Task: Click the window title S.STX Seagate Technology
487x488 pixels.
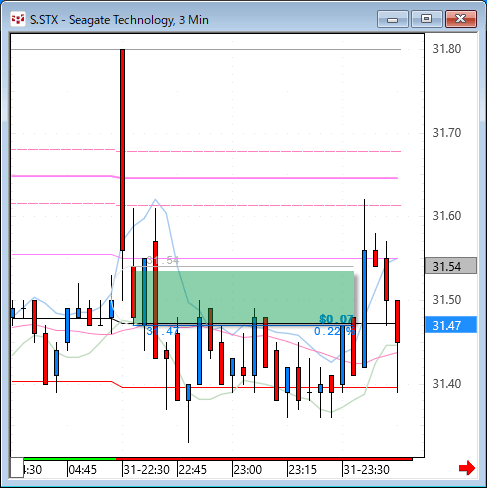Action: pos(119,20)
